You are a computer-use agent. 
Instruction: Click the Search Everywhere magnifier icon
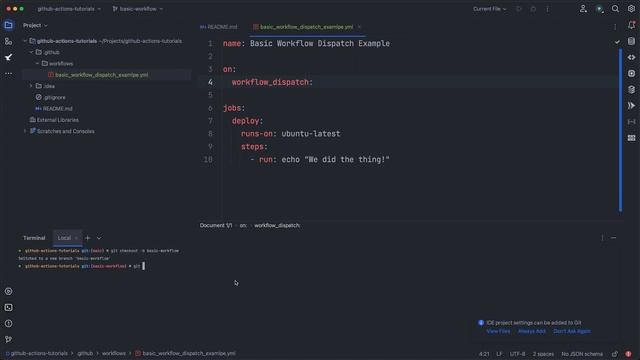(x=615, y=9)
